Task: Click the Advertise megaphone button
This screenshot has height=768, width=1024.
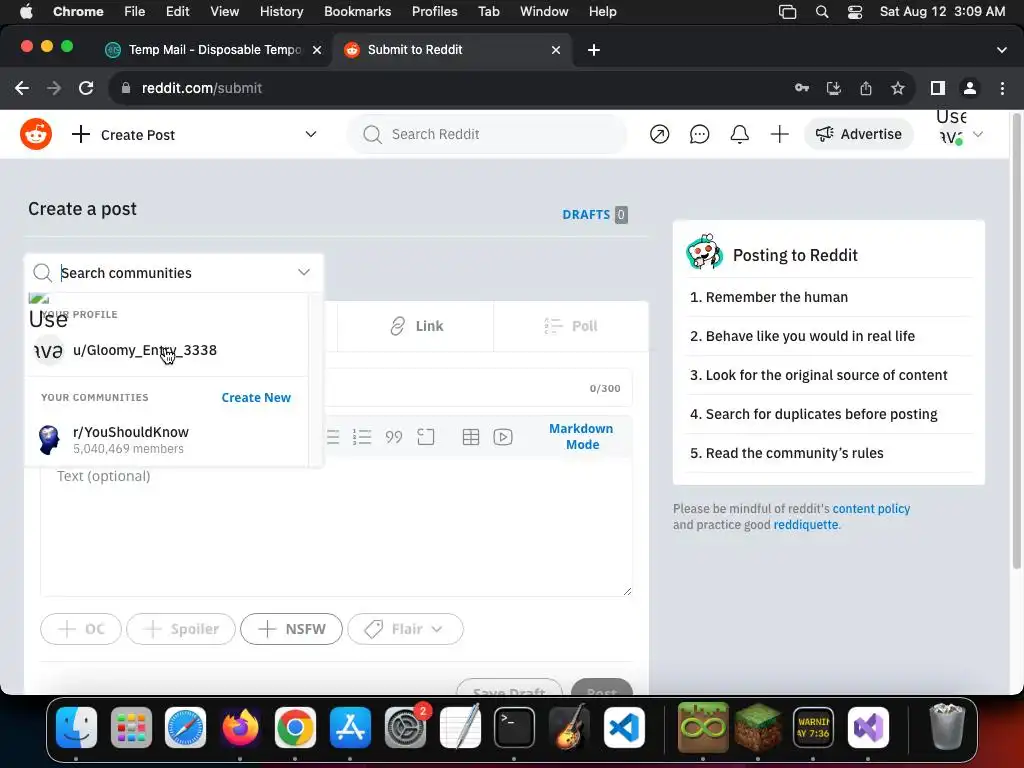Action: [859, 135]
